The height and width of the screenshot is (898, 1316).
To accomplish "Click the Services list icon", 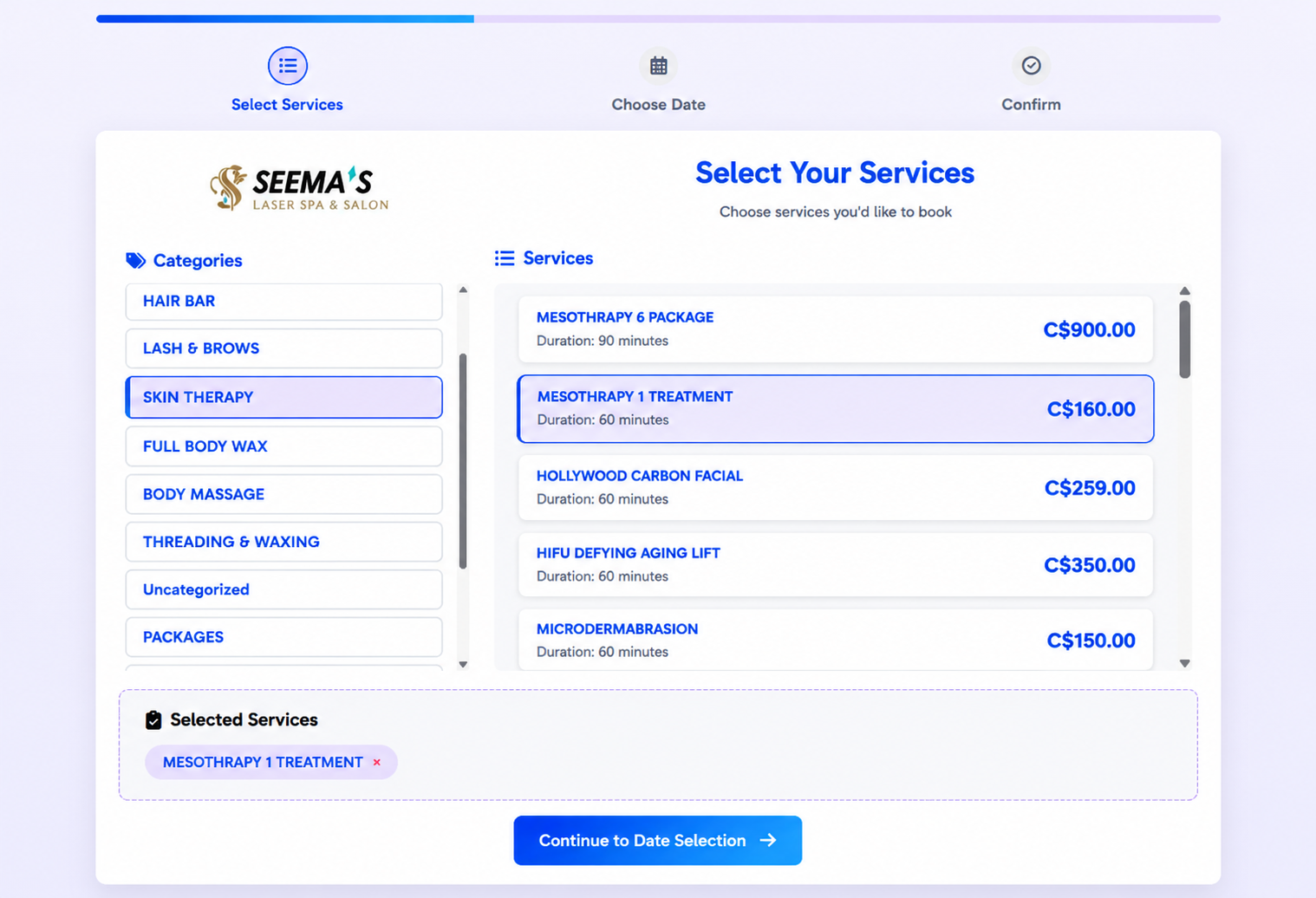I will point(505,258).
